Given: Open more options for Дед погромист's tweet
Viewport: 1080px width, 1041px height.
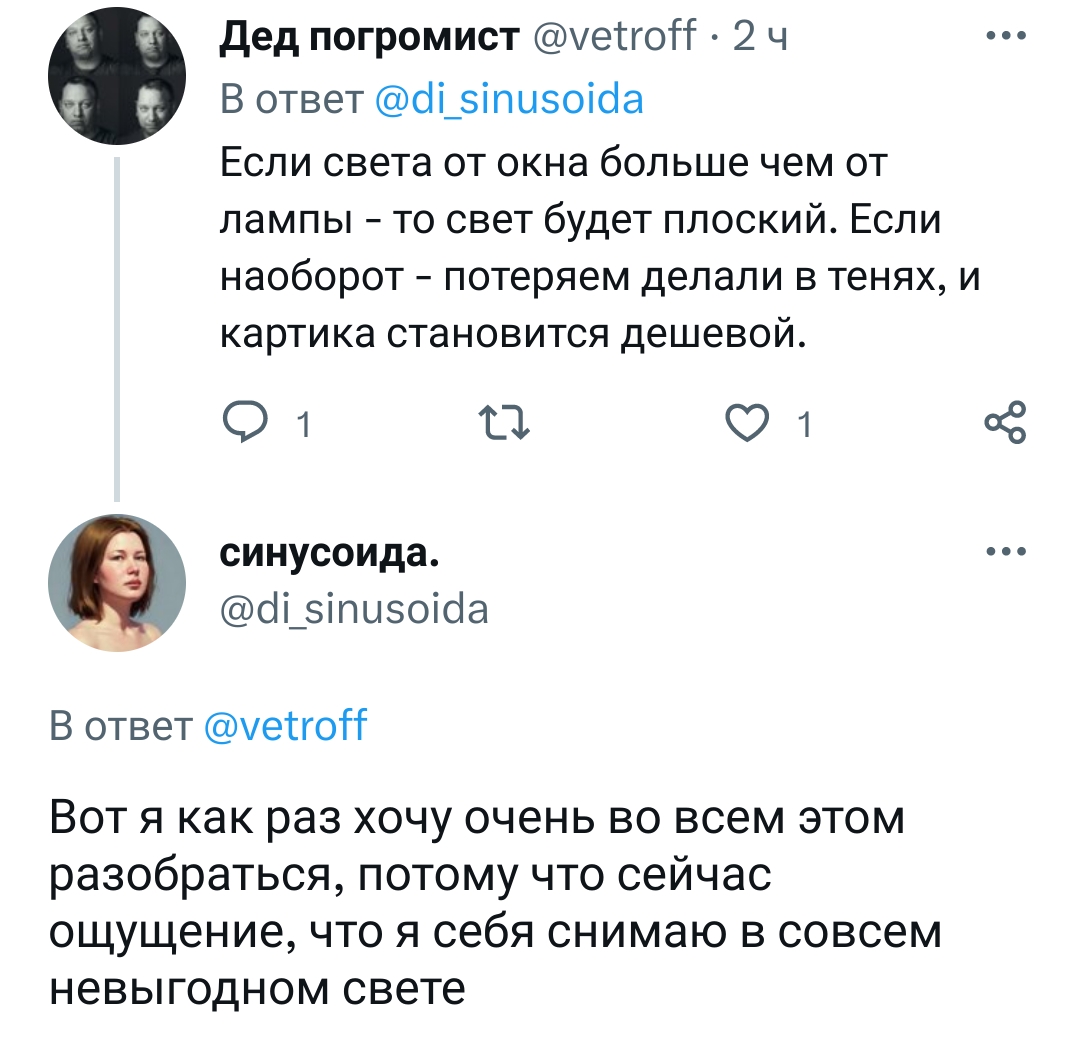Looking at the screenshot, I should point(1005,37).
